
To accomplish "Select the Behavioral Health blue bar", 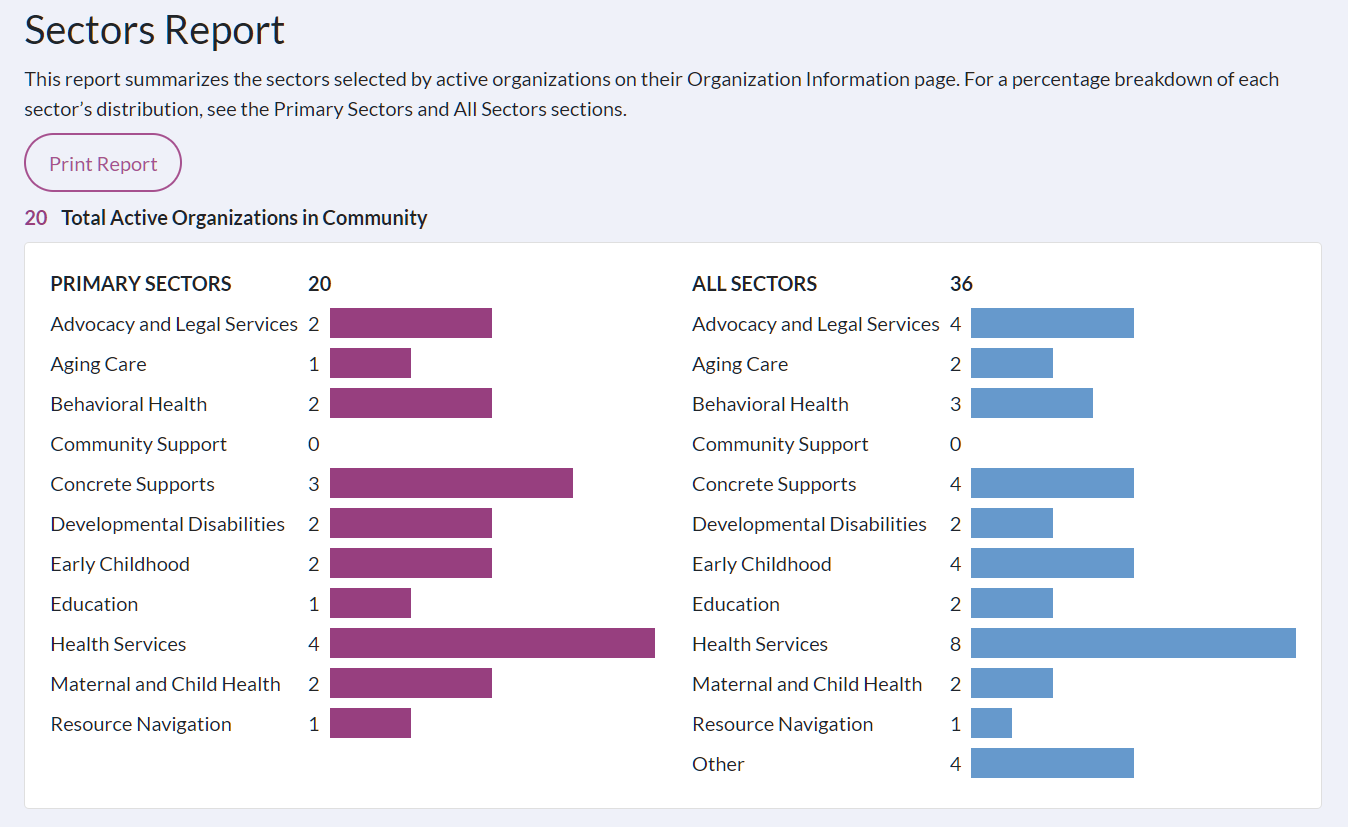I will click(x=1031, y=403).
